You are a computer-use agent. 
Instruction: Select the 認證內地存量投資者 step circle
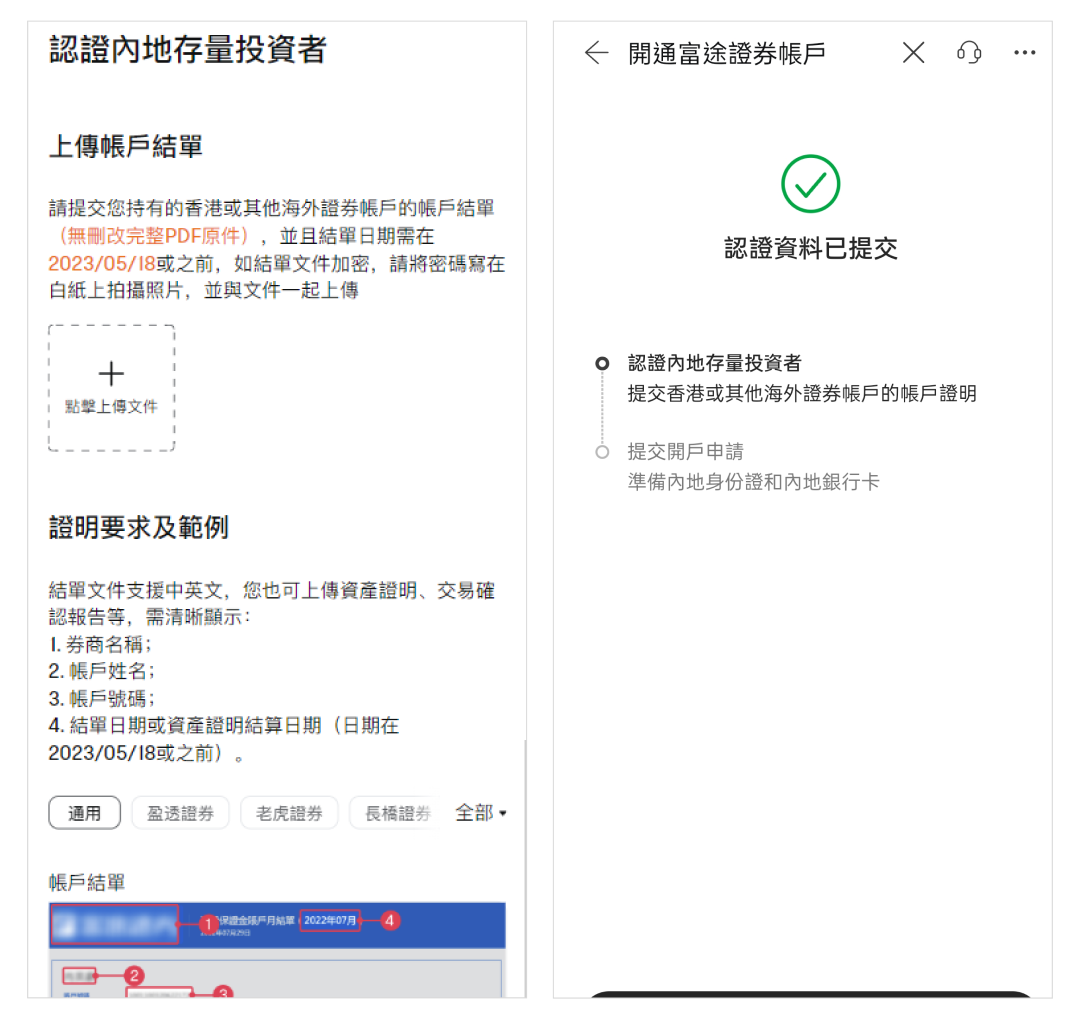pos(602,364)
